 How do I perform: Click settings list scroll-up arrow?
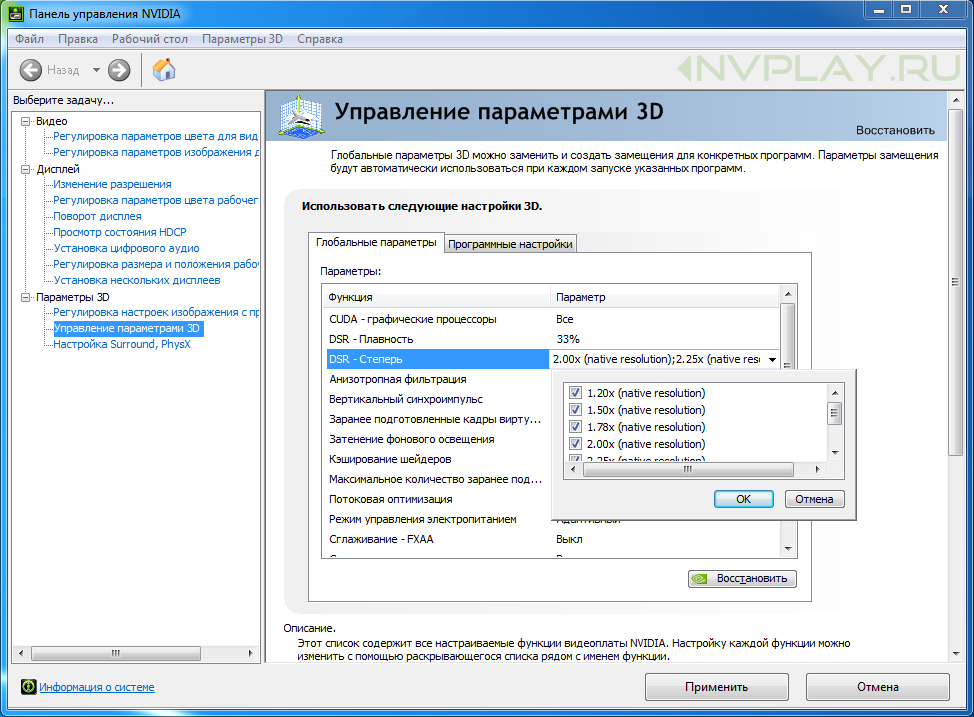(x=788, y=294)
